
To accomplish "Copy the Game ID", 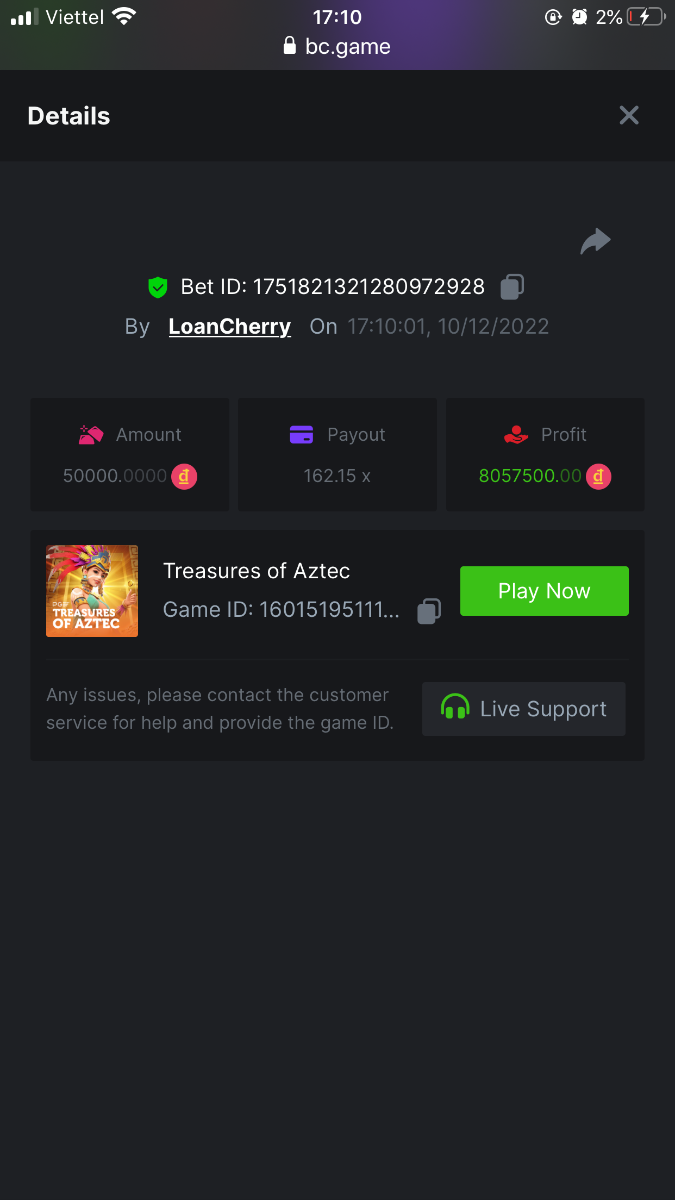I will (x=429, y=611).
